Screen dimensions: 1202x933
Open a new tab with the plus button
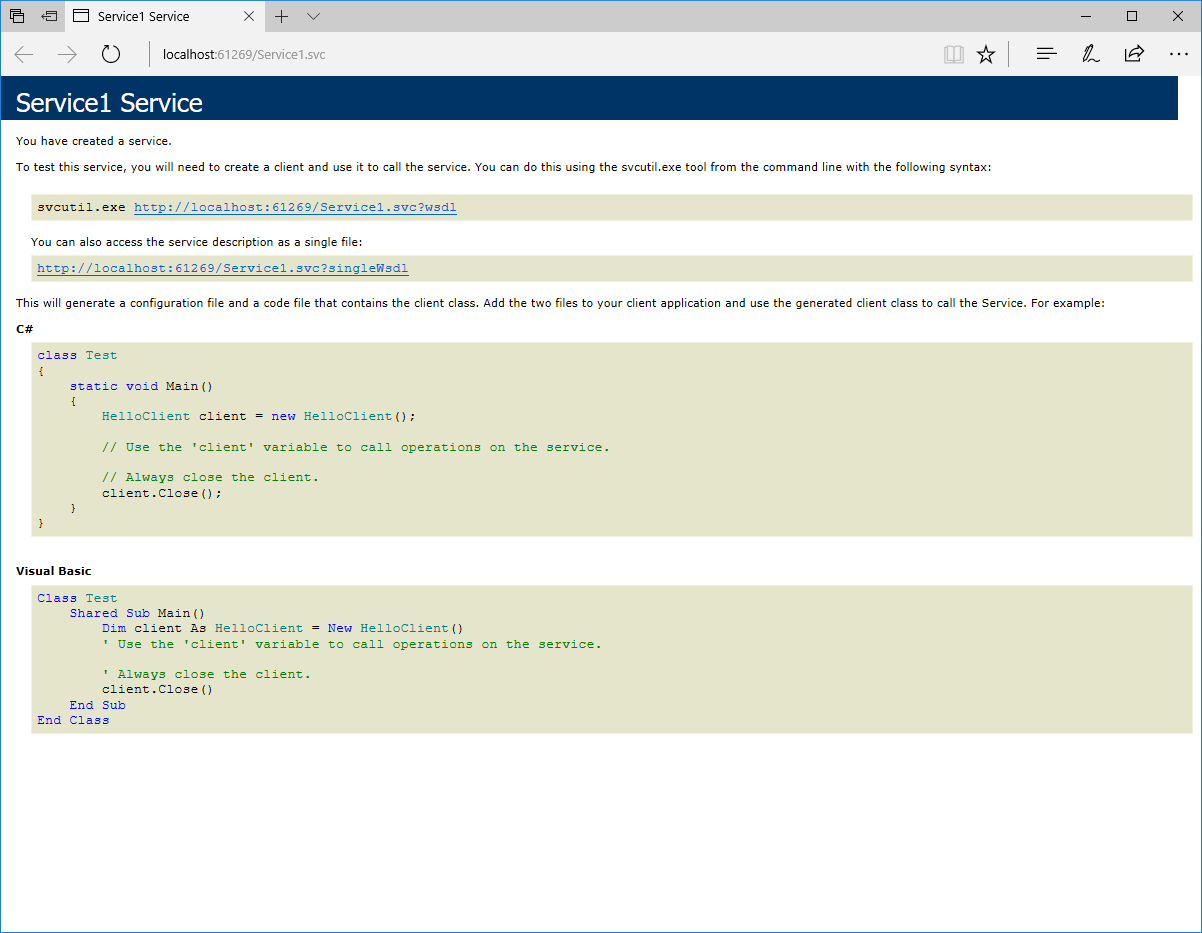tap(282, 16)
